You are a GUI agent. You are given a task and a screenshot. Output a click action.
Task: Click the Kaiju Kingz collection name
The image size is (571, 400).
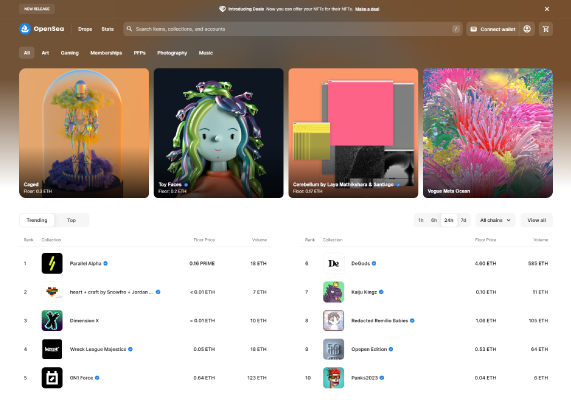click(x=364, y=292)
